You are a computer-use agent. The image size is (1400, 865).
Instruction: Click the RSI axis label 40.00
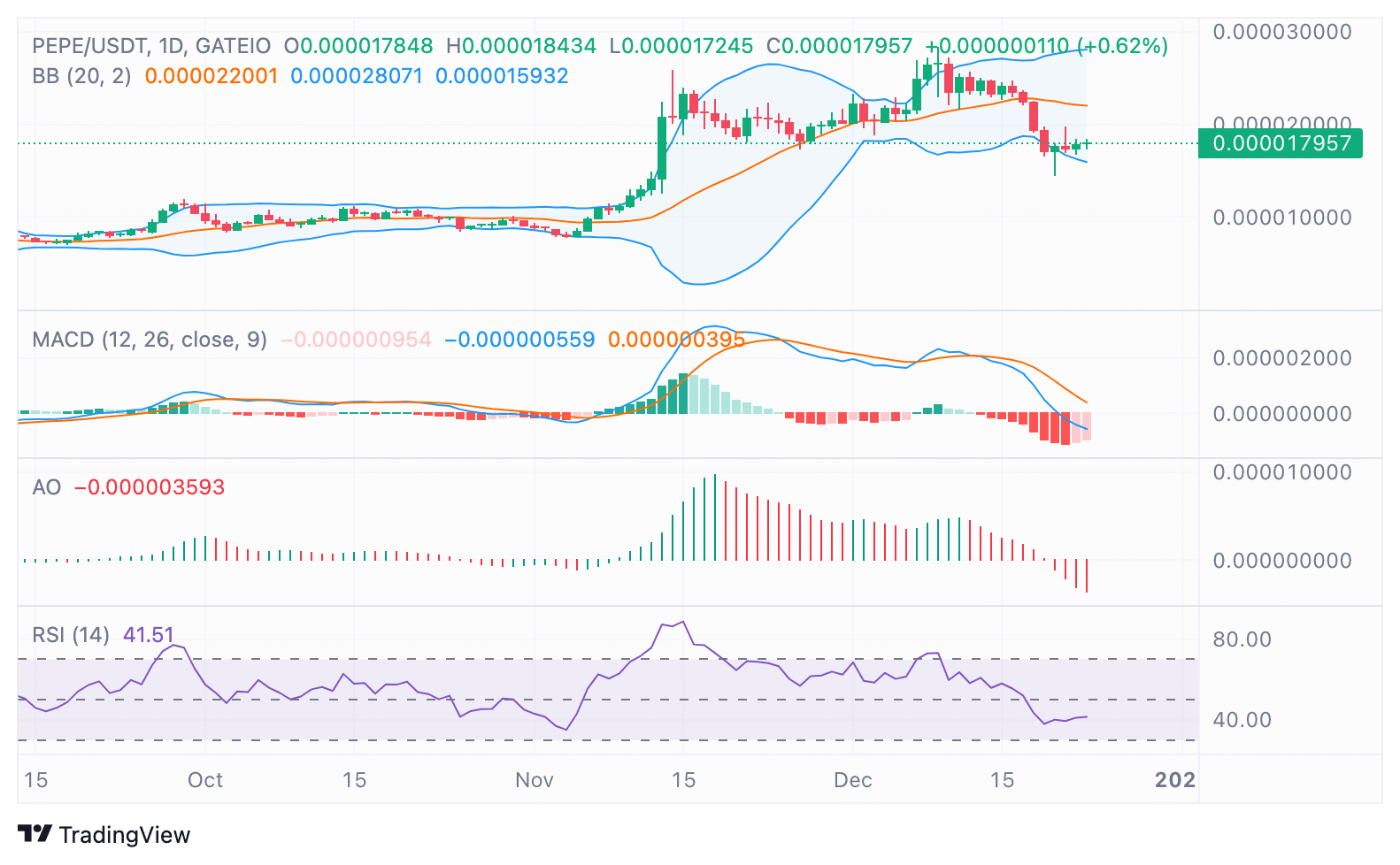1242,720
